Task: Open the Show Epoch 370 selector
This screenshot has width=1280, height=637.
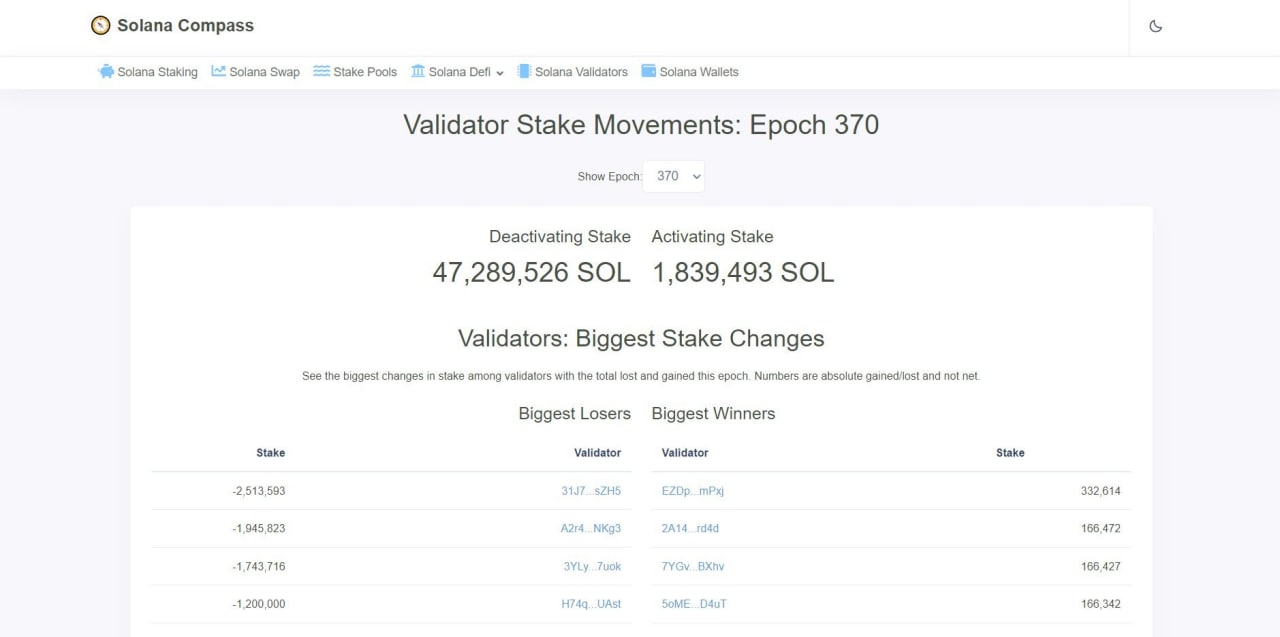Action: [674, 176]
